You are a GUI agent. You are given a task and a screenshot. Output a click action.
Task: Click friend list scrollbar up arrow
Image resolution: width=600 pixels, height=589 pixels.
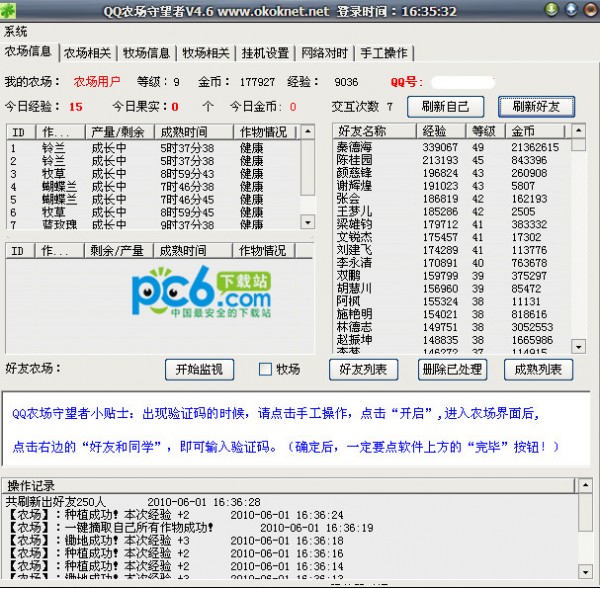click(x=579, y=131)
